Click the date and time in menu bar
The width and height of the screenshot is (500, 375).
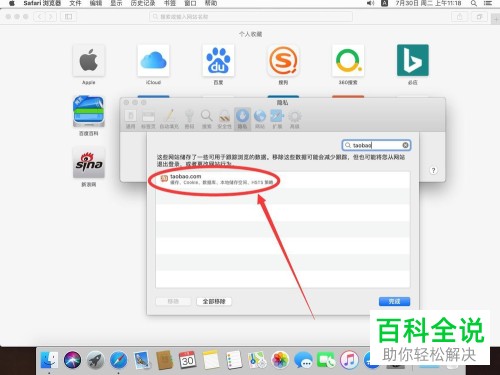(x=428, y=3)
